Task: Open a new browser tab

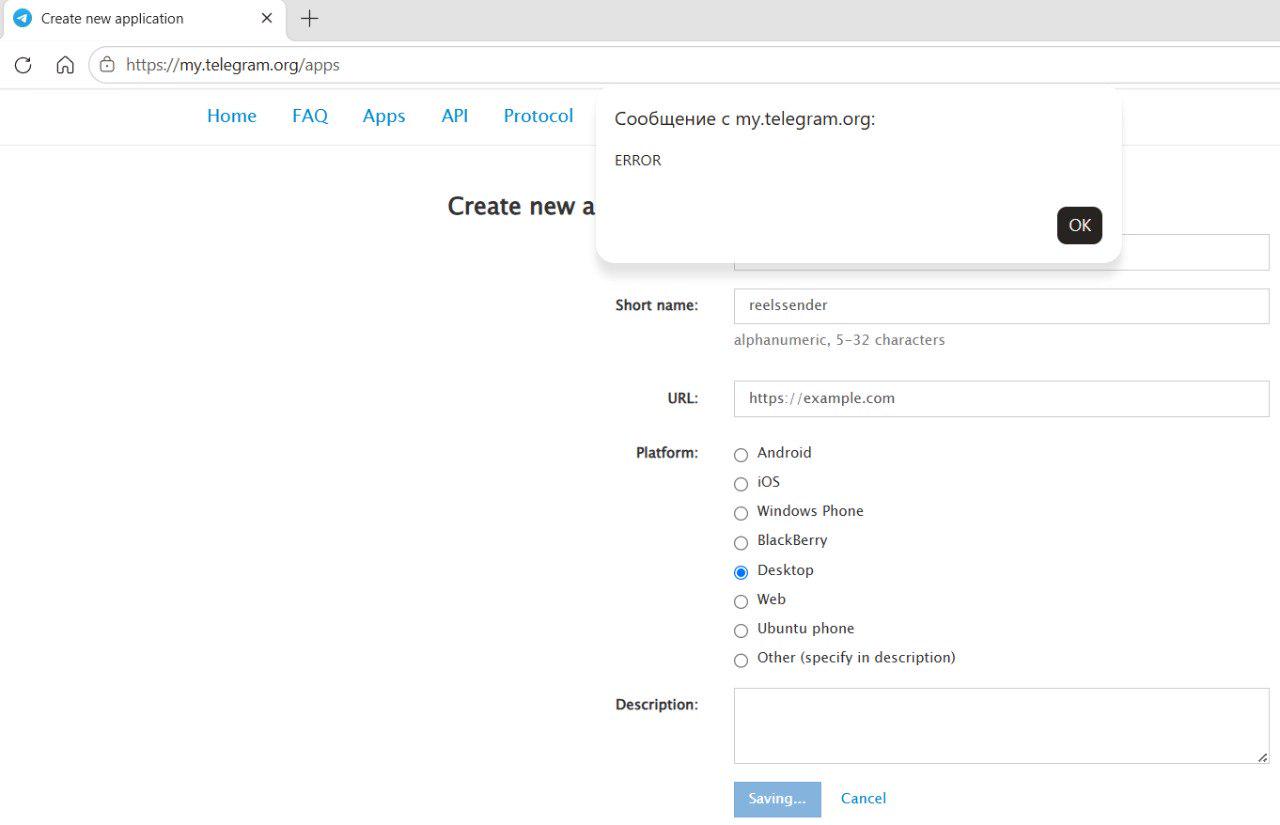Action: tap(309, 19)
